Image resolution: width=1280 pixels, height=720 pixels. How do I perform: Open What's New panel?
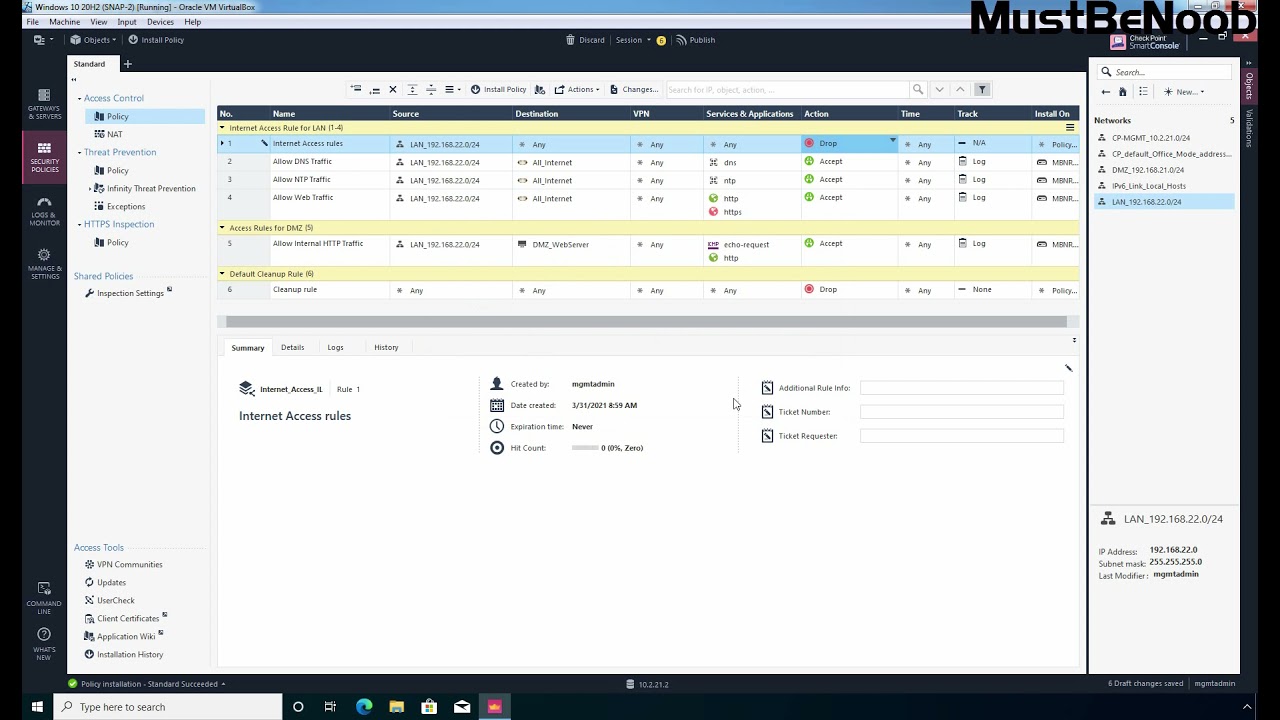coord(44,643)
